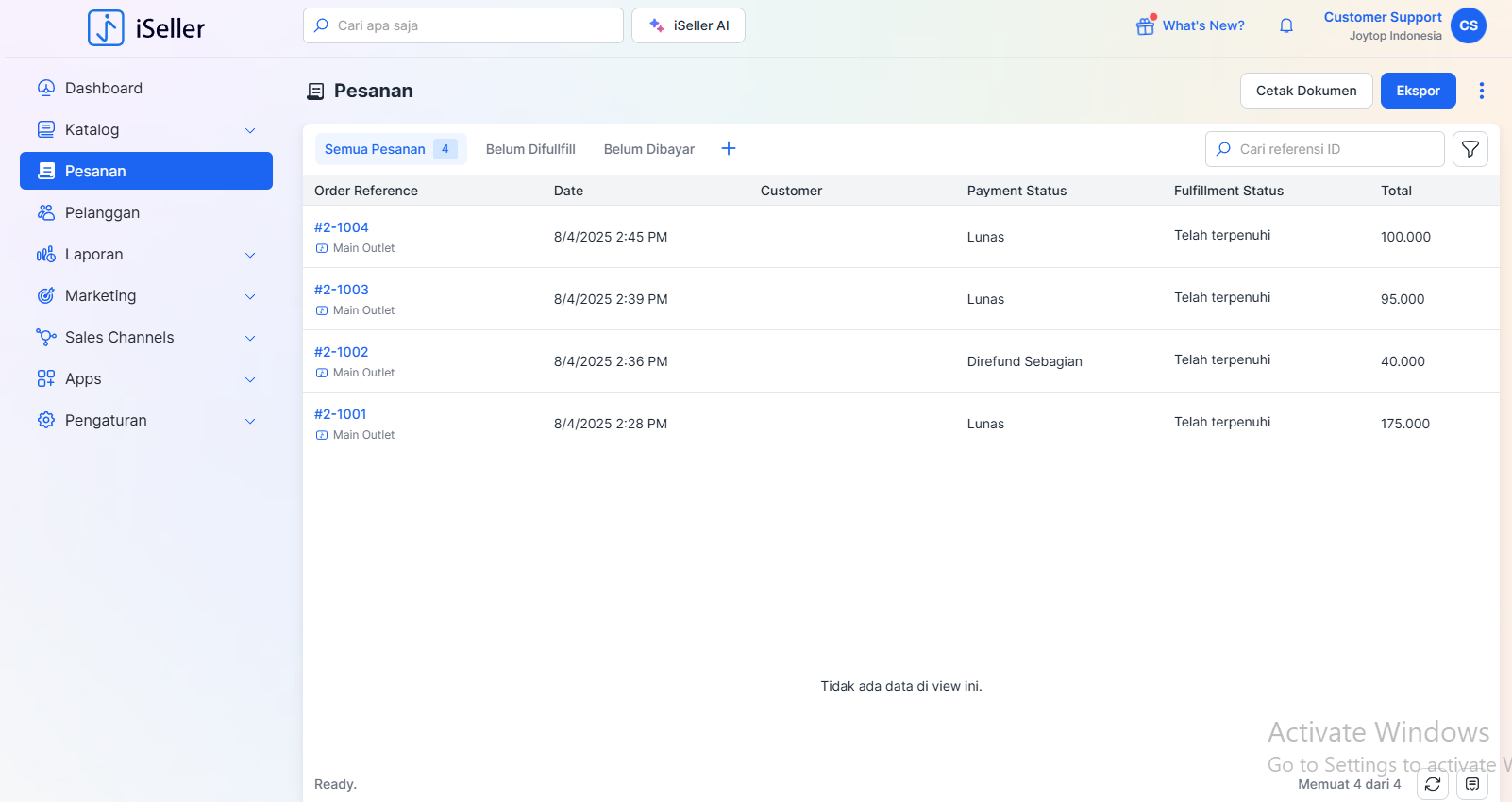Viewport: 1512px width, 802px height.
Task: Open order #2-1002 link
Action: coord(341,352)
